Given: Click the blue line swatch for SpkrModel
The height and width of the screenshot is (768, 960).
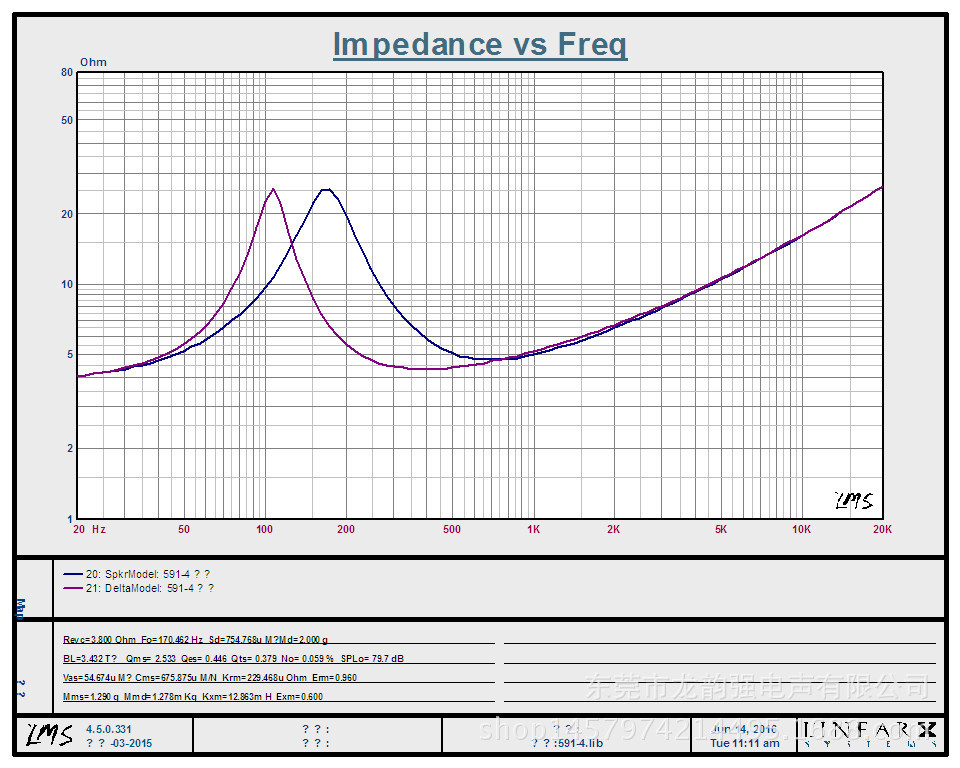Looking at the screenshot, I should (x=72, y=574).
